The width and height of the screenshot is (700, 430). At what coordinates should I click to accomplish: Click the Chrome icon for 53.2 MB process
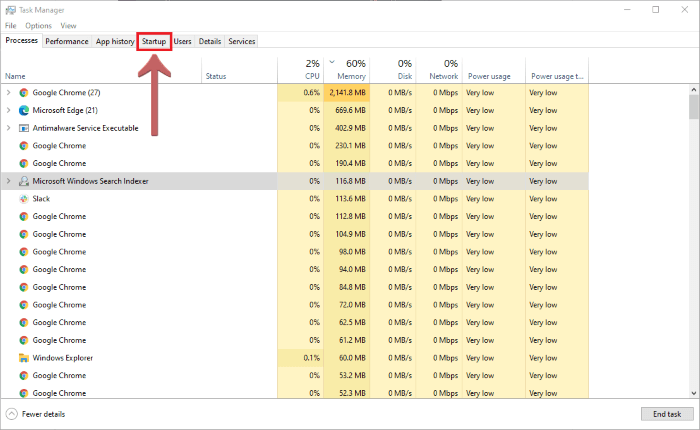pos(24,376)
